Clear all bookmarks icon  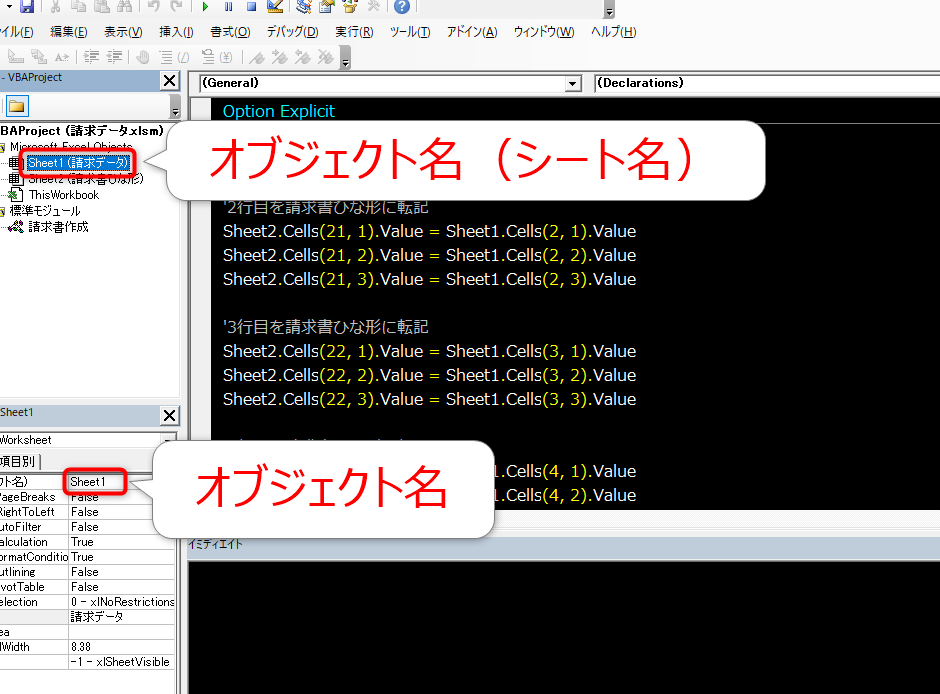(x=326, y=57)
